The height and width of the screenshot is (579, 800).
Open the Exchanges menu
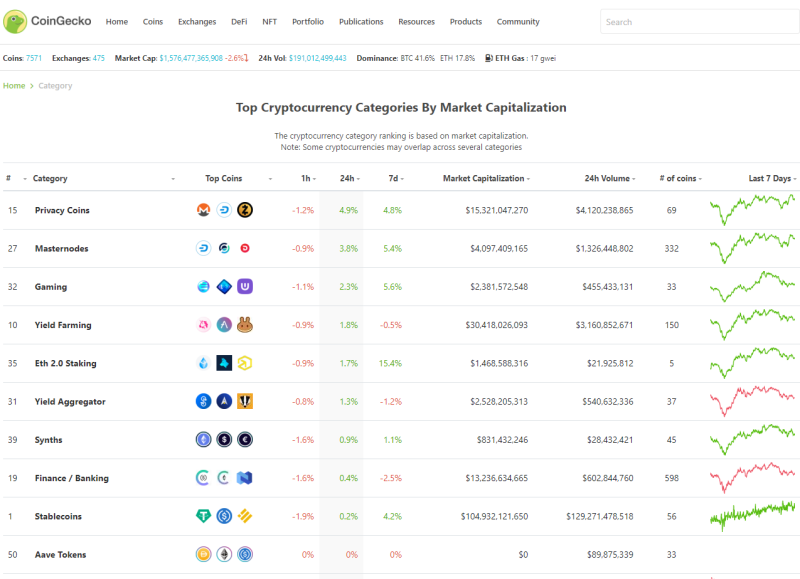click(197, 21)
